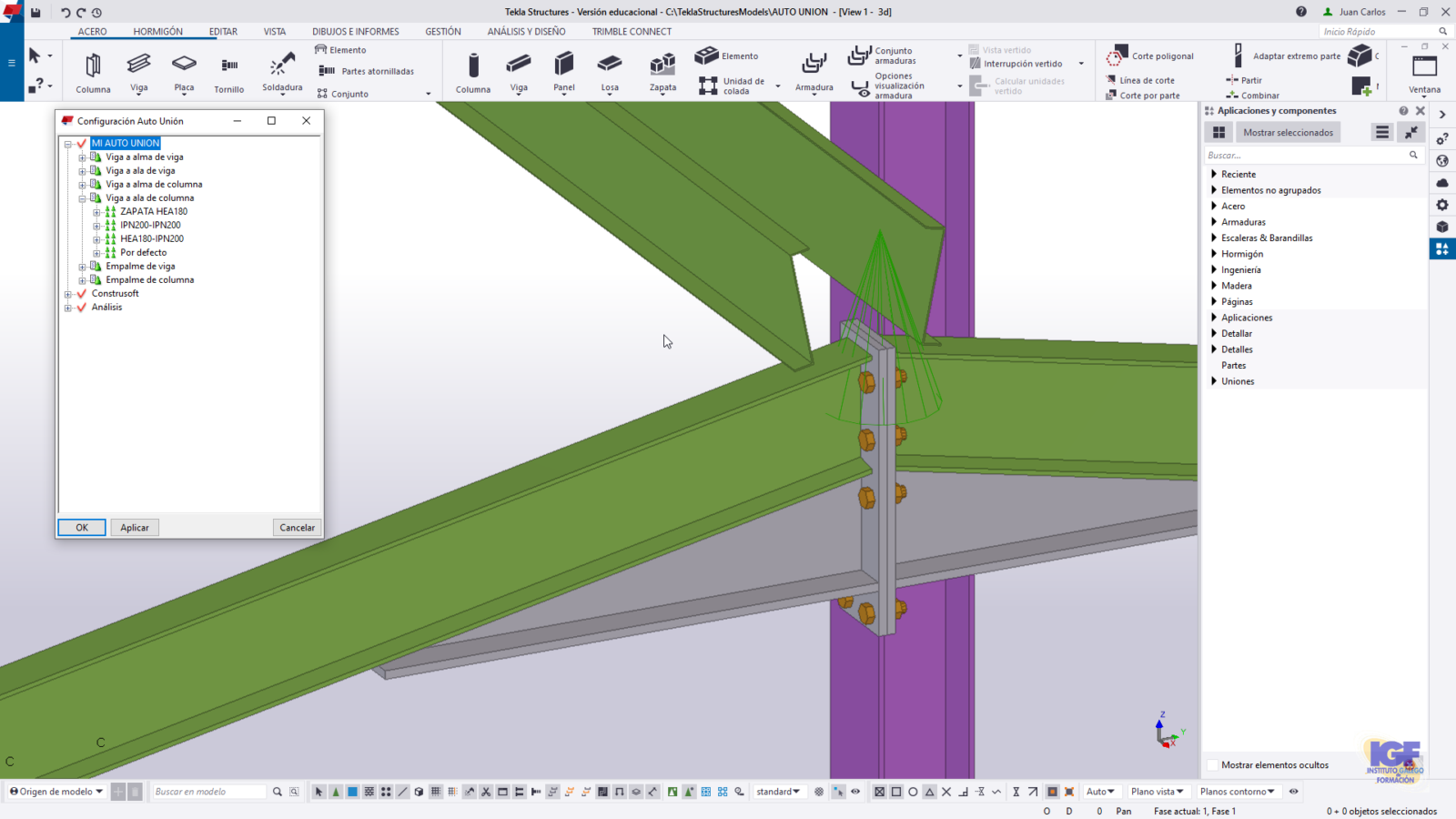Toggle the 'Mostrar seleccionados' button
Image resolution: width=1456 pixels, height=819 pixels.
pos(1288,133)
